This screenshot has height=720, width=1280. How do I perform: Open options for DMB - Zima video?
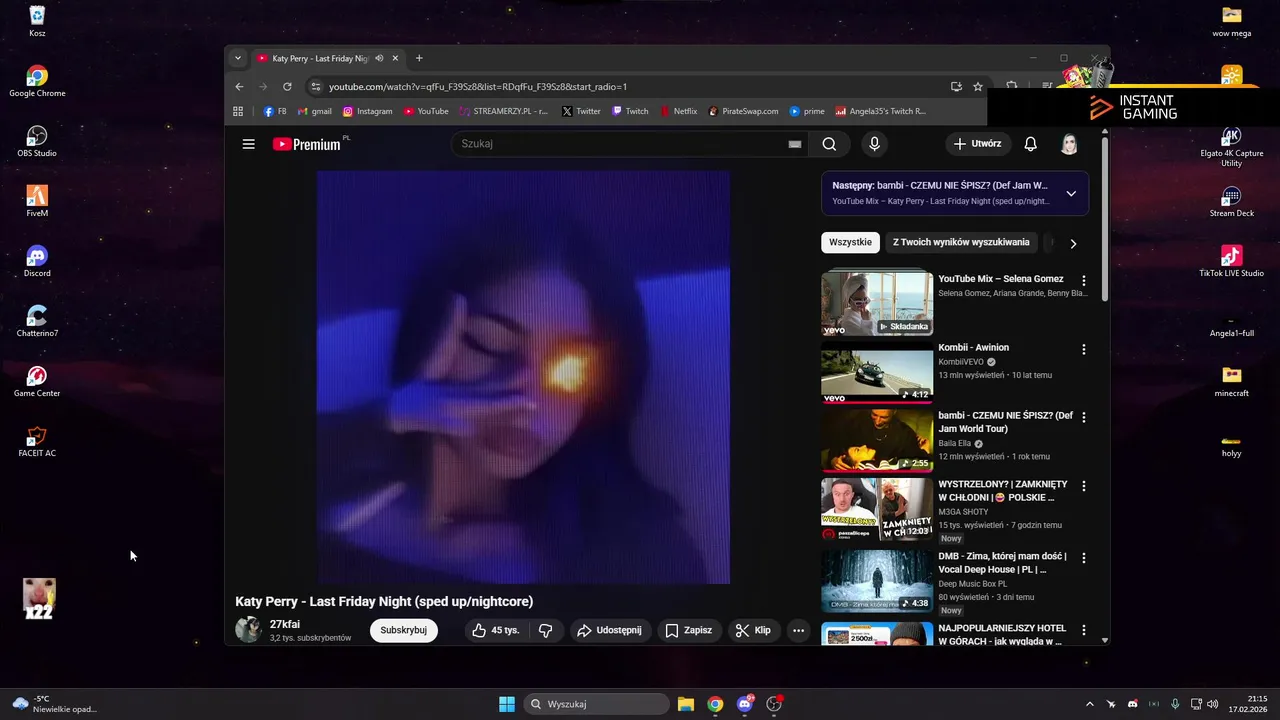click(x=1083, y=558)
